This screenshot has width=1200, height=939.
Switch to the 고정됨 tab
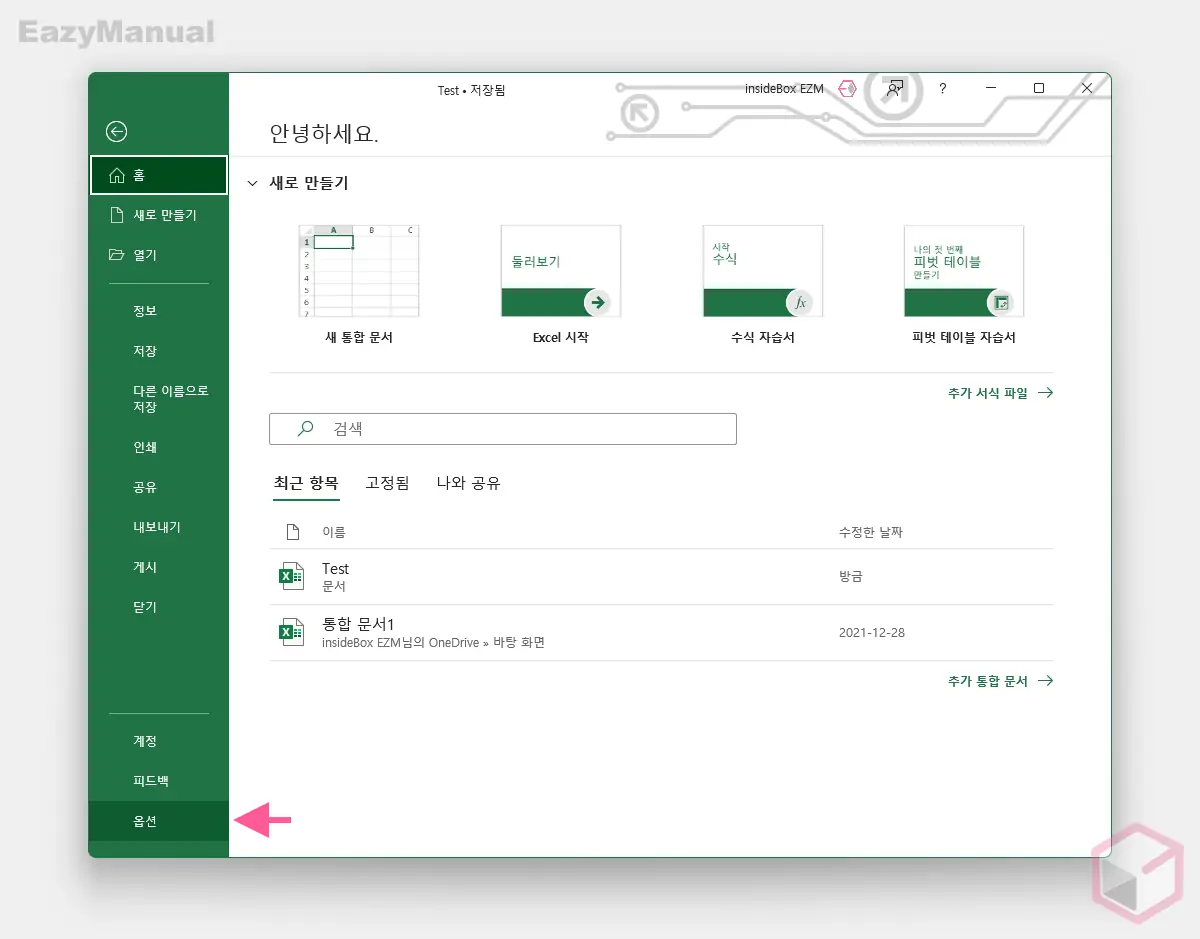coord(387,483)
